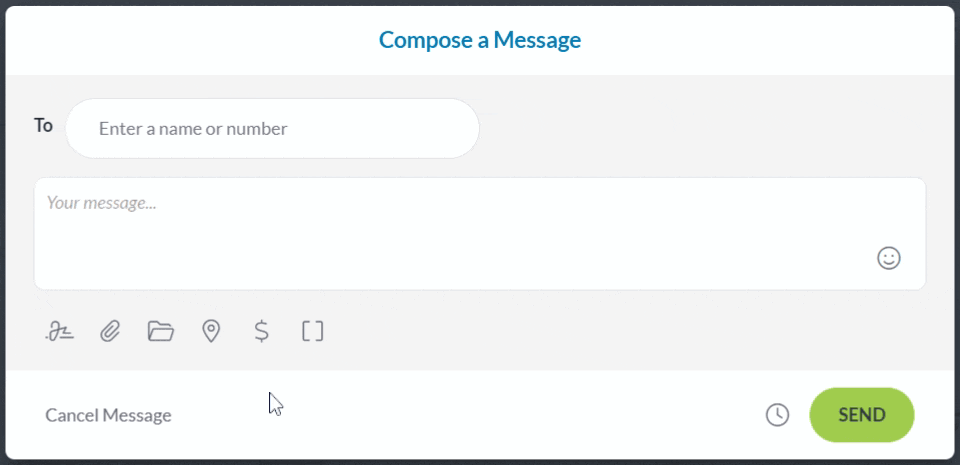Viewport: 960px width, 465px height.
Task: Discard the draft via Cancel Message
Action: [108, 415]
